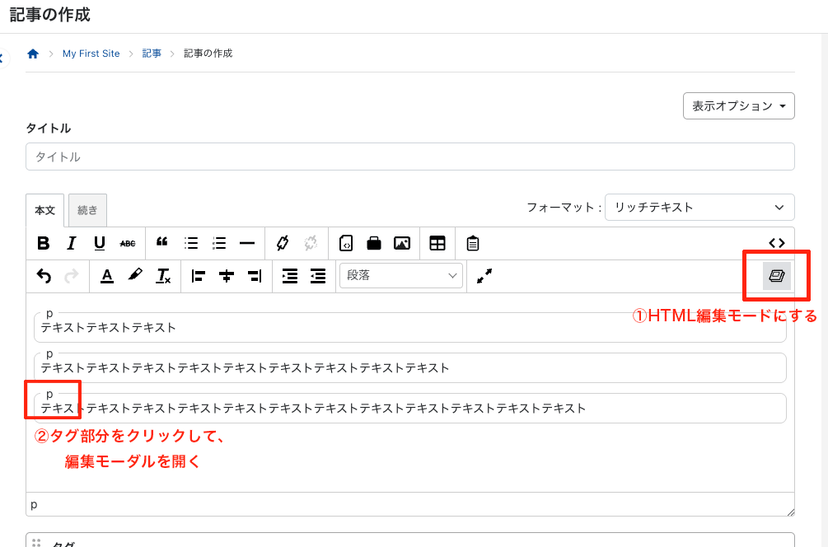Screen dimensions: 828x547
Task: Open 記事 breadcrumb link
Action: pyautogui.click(x=152, y=53)
